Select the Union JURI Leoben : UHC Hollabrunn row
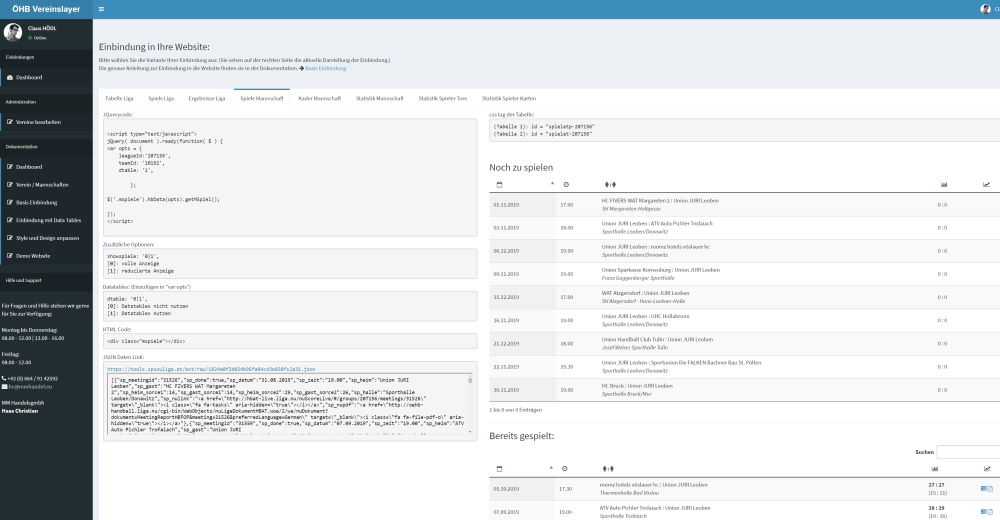Image resolution: width=1000 pixels, height=520 pixels. click(744, 320)
